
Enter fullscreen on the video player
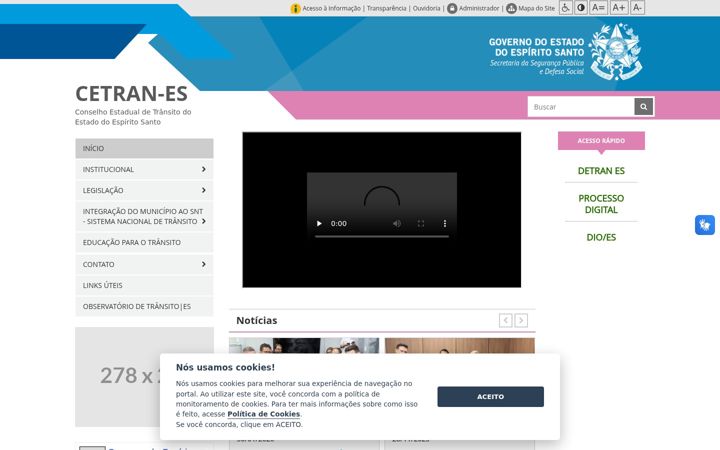(421, 224)
